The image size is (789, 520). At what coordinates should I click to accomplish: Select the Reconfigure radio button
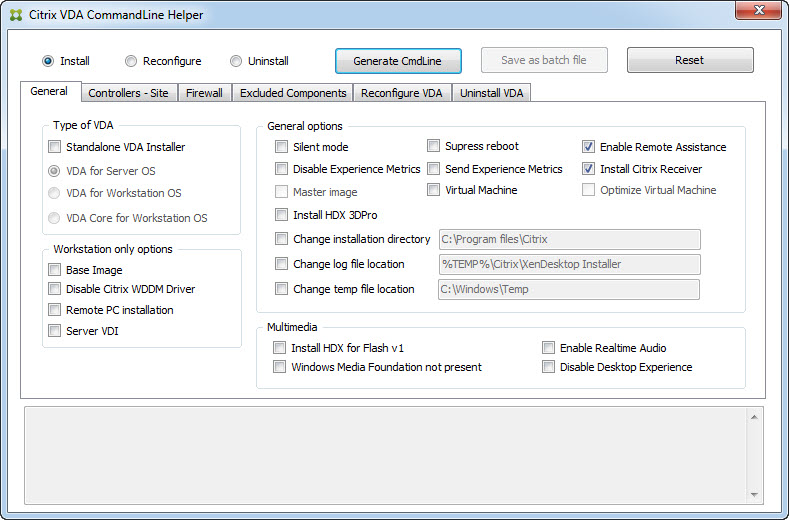click(x=131, y=61)
